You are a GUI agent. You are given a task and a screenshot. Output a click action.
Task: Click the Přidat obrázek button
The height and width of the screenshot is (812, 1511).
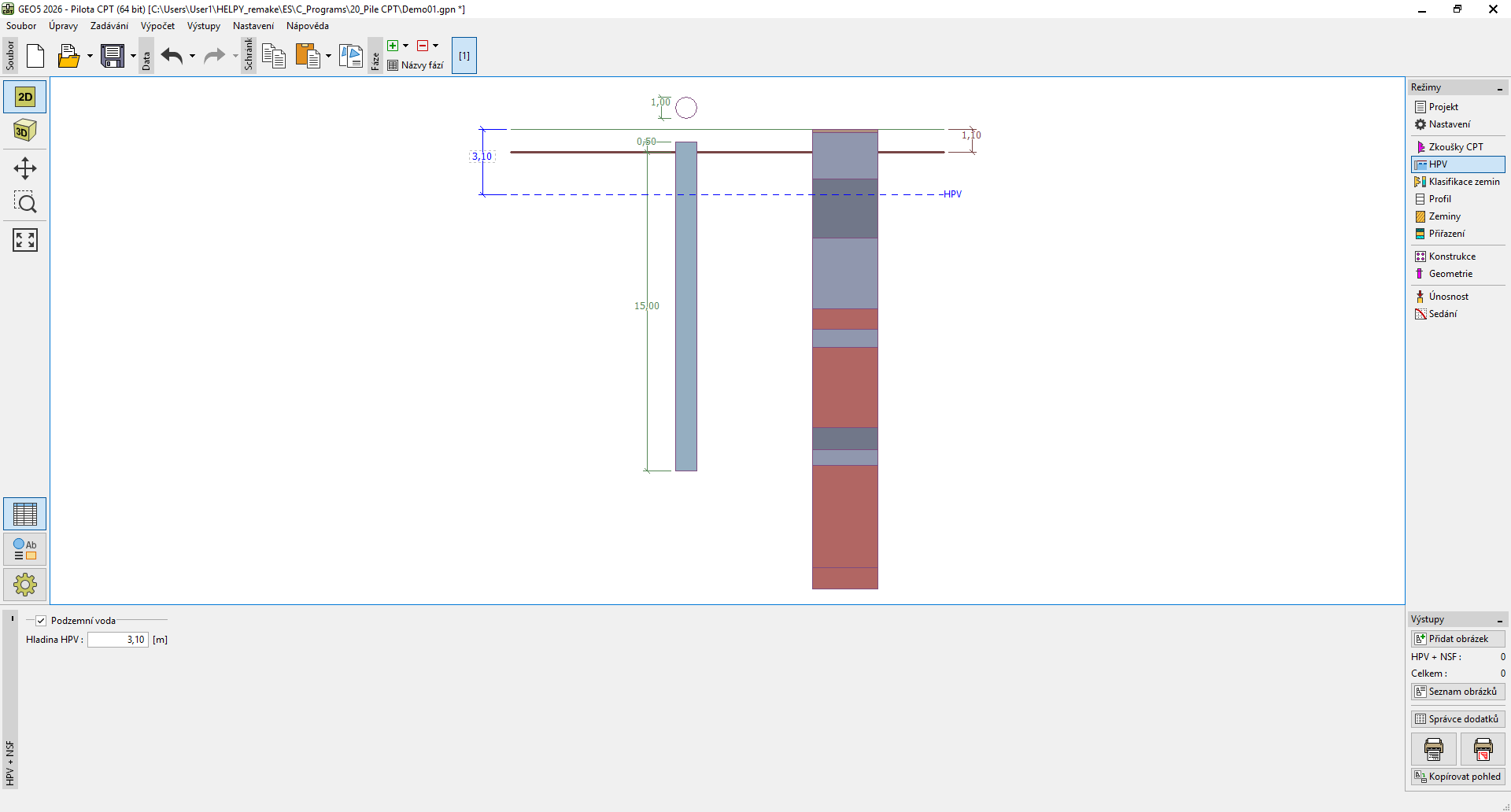click(x=1457, y=639)
